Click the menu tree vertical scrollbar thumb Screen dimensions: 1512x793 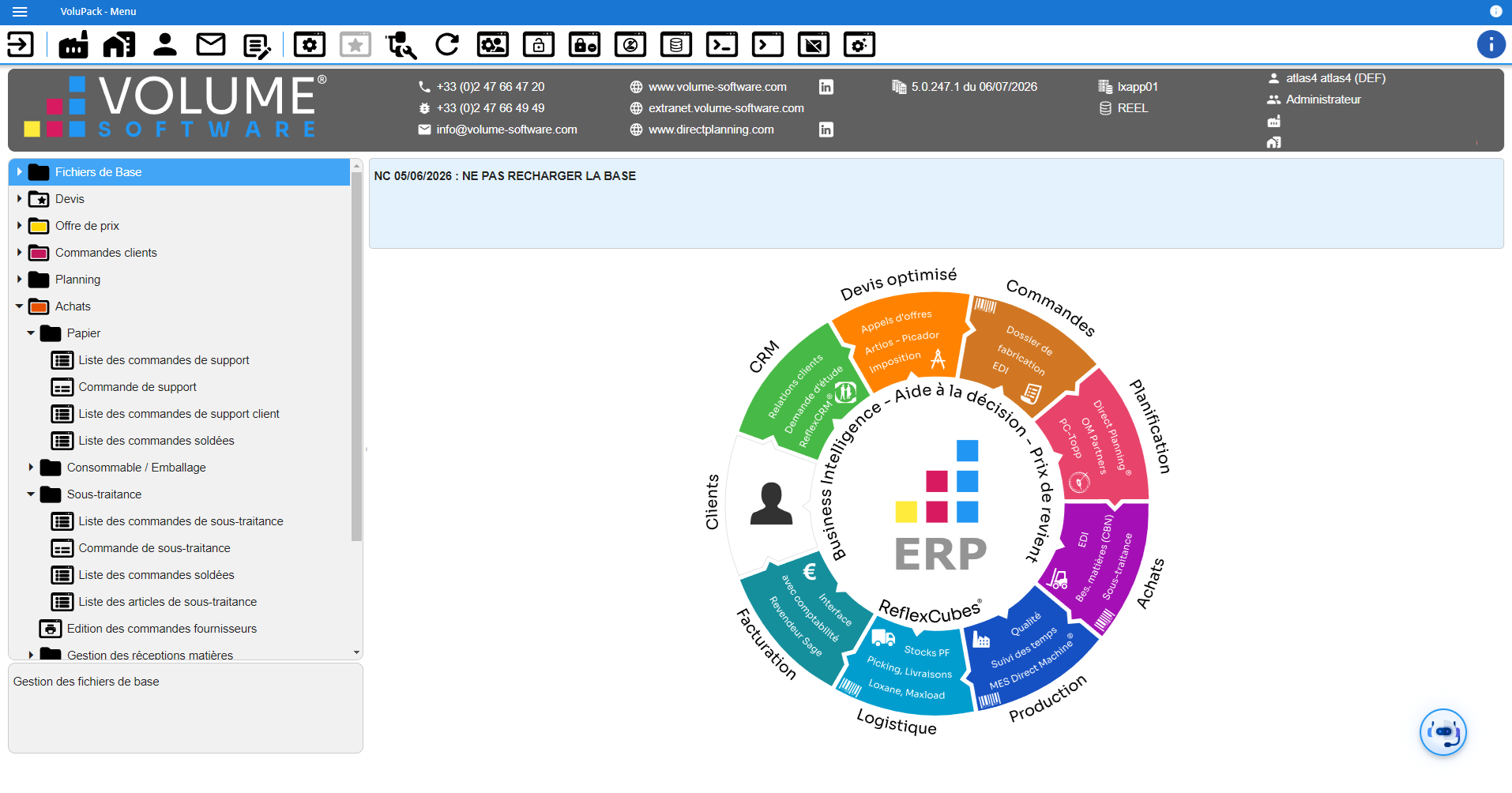pos(357,356)
